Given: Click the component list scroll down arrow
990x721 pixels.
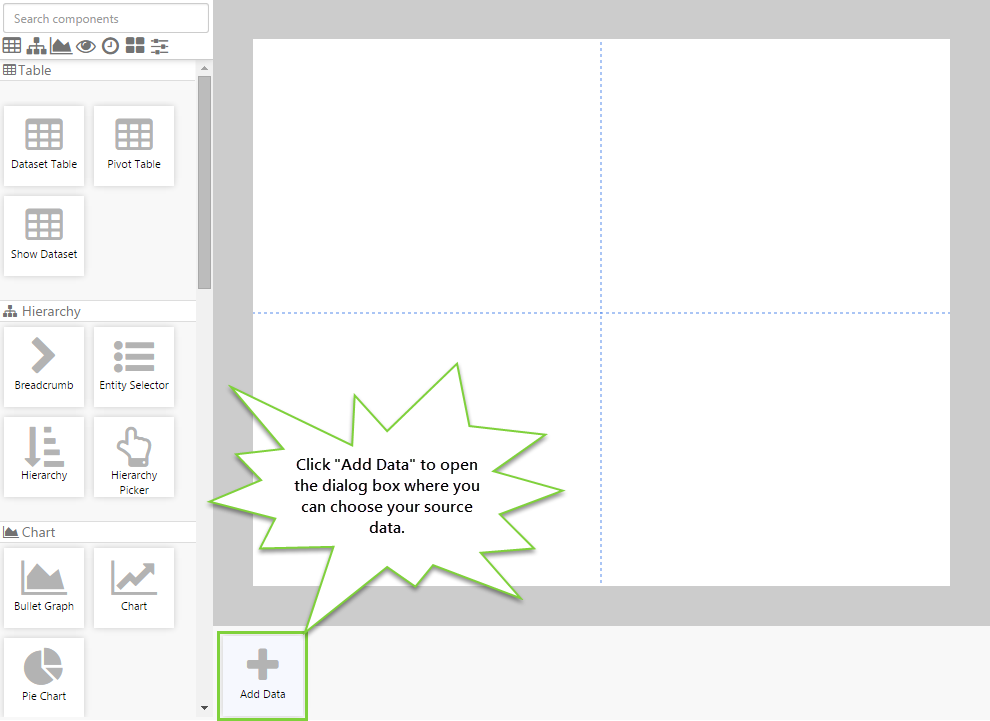Looking at the screenshot, I should pos(205,709).
